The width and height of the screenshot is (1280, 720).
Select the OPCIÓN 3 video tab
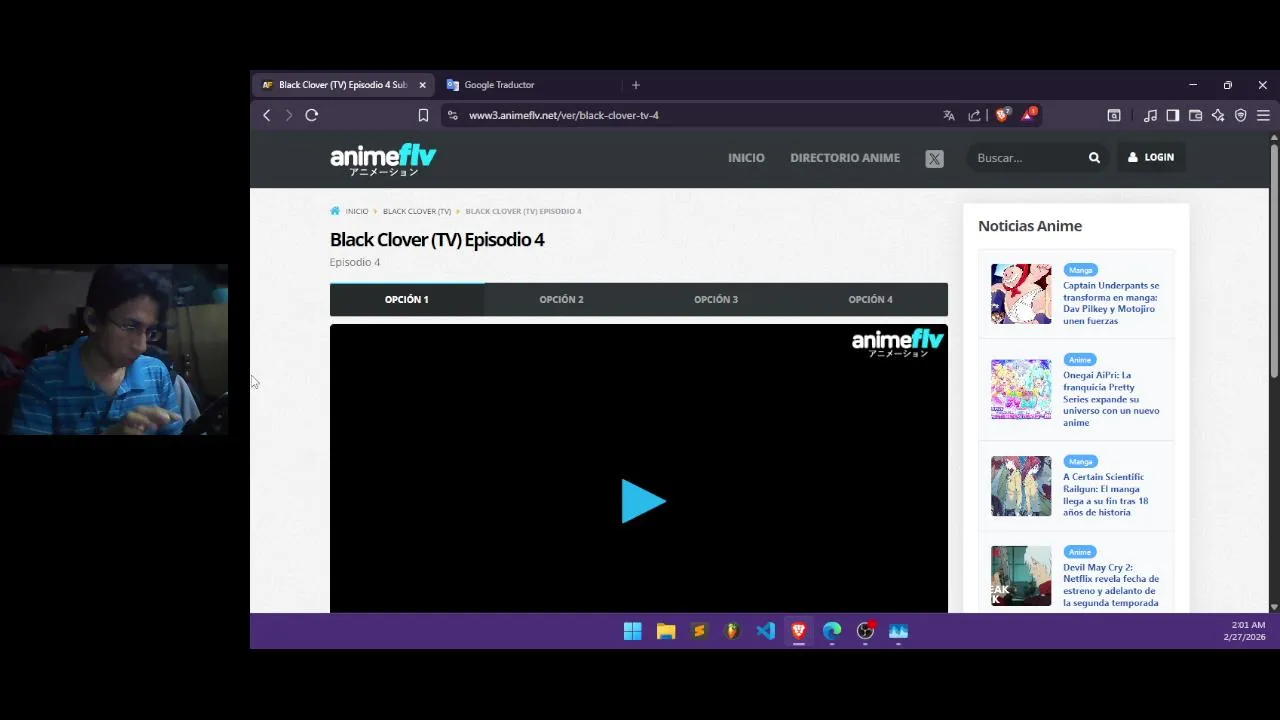point(716,299)
